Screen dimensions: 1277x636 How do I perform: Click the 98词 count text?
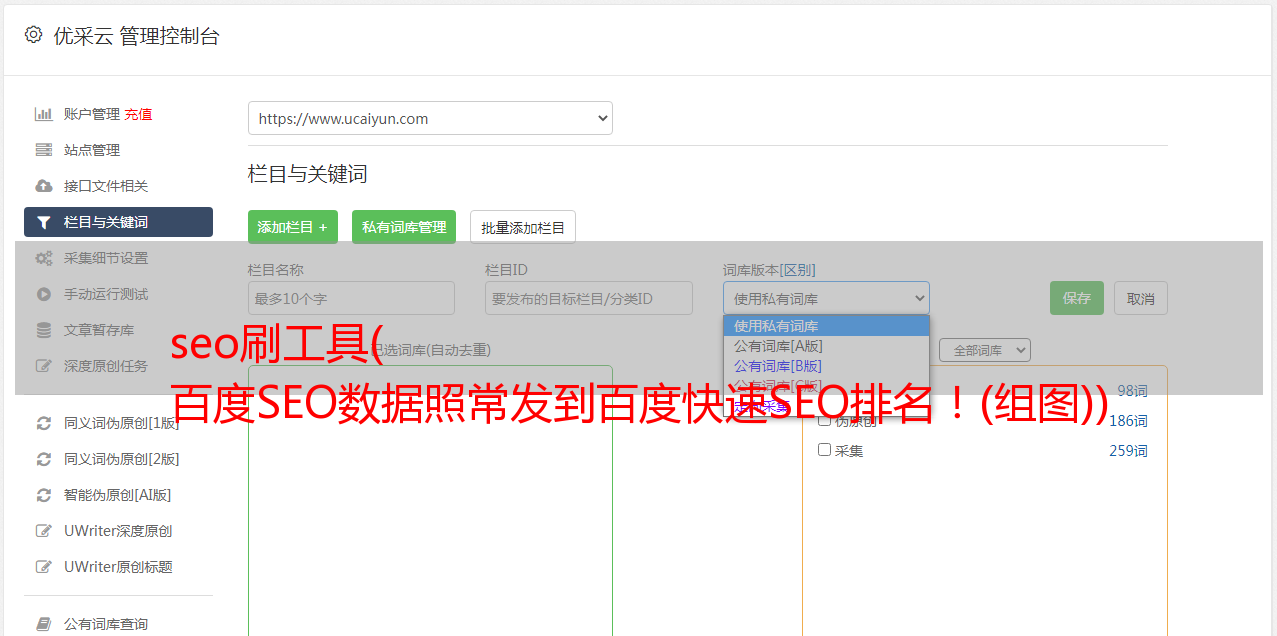coord(1132,391)
